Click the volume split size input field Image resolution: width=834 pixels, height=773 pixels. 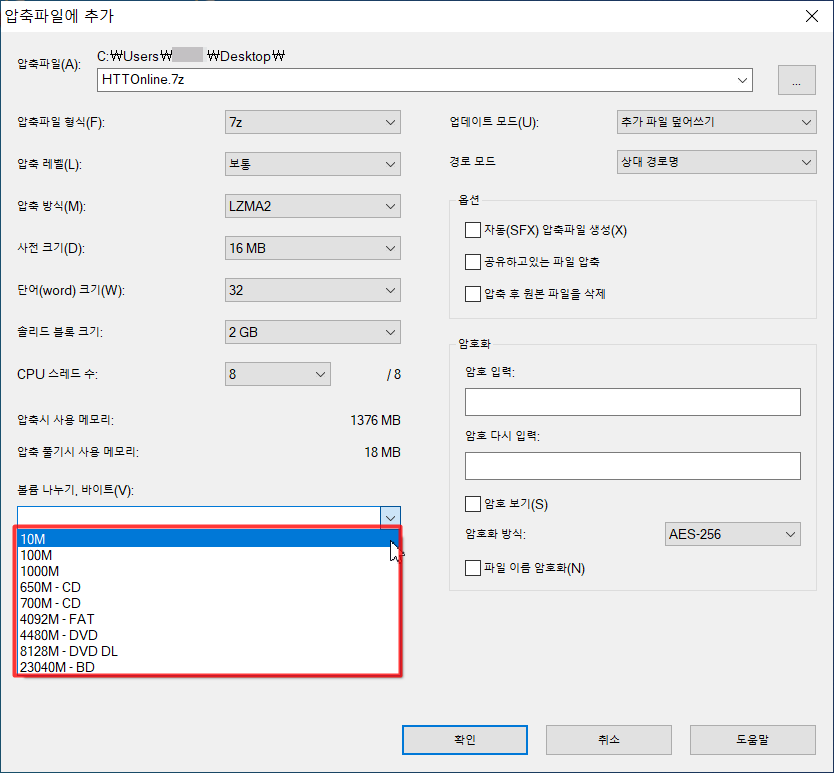199,517
